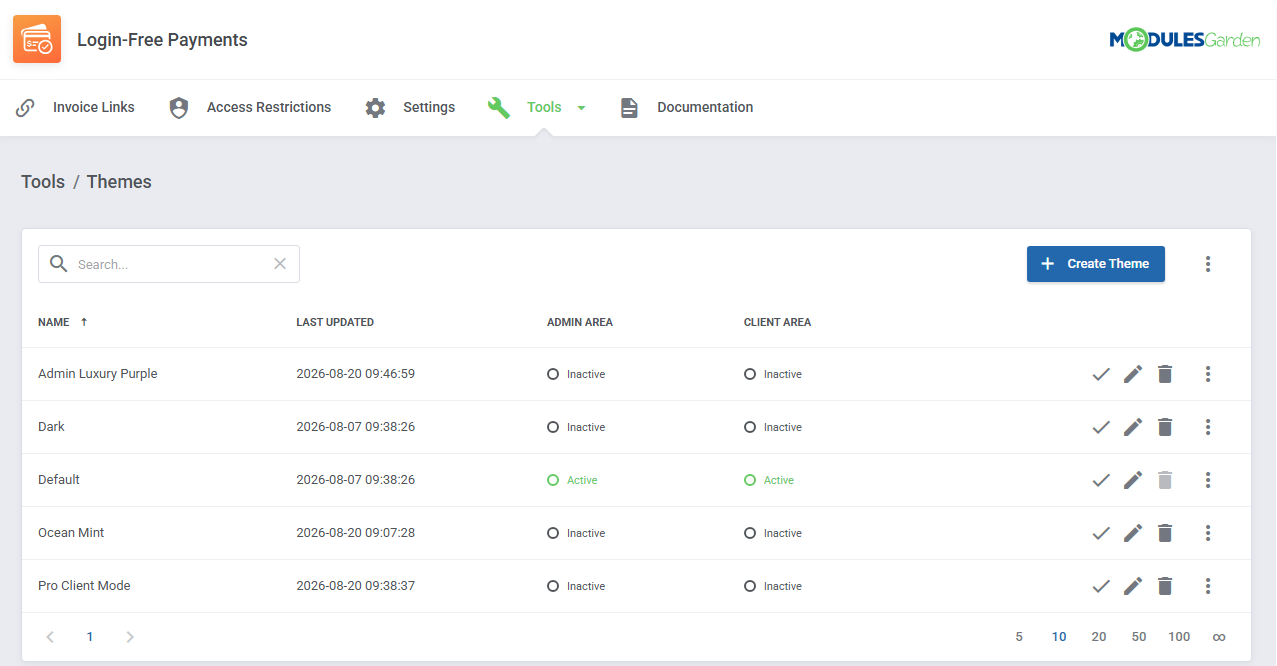Click the magnifier icon in the search box
The image size is (1277, 666).
click(59, 264)
